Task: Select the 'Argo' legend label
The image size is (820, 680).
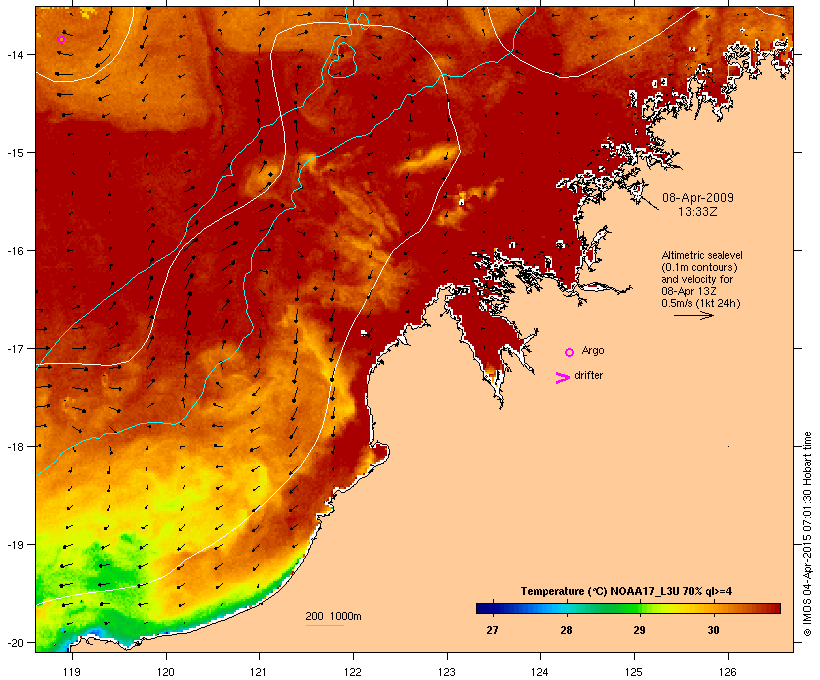Action: (x=593, y=350)
